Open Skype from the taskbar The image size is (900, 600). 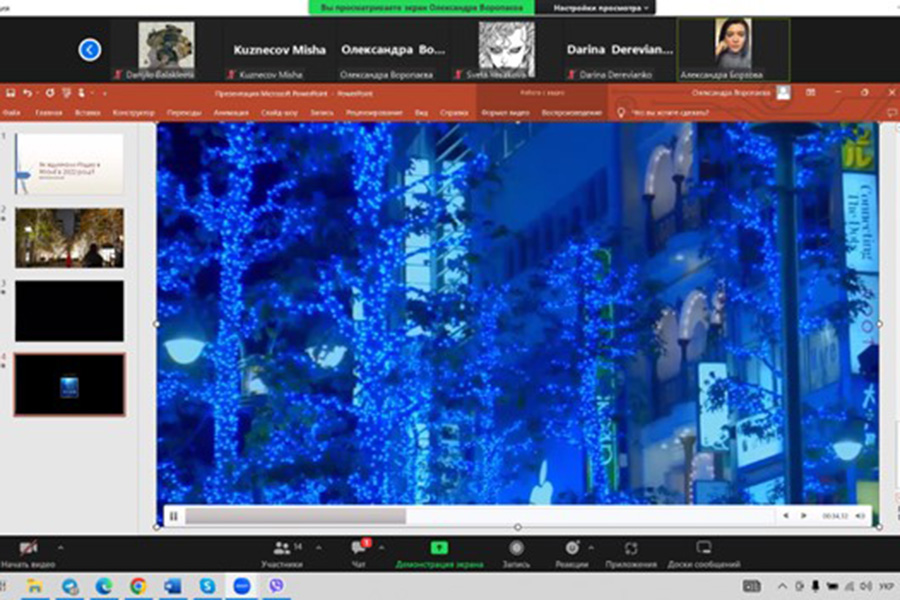click(207, 586)
